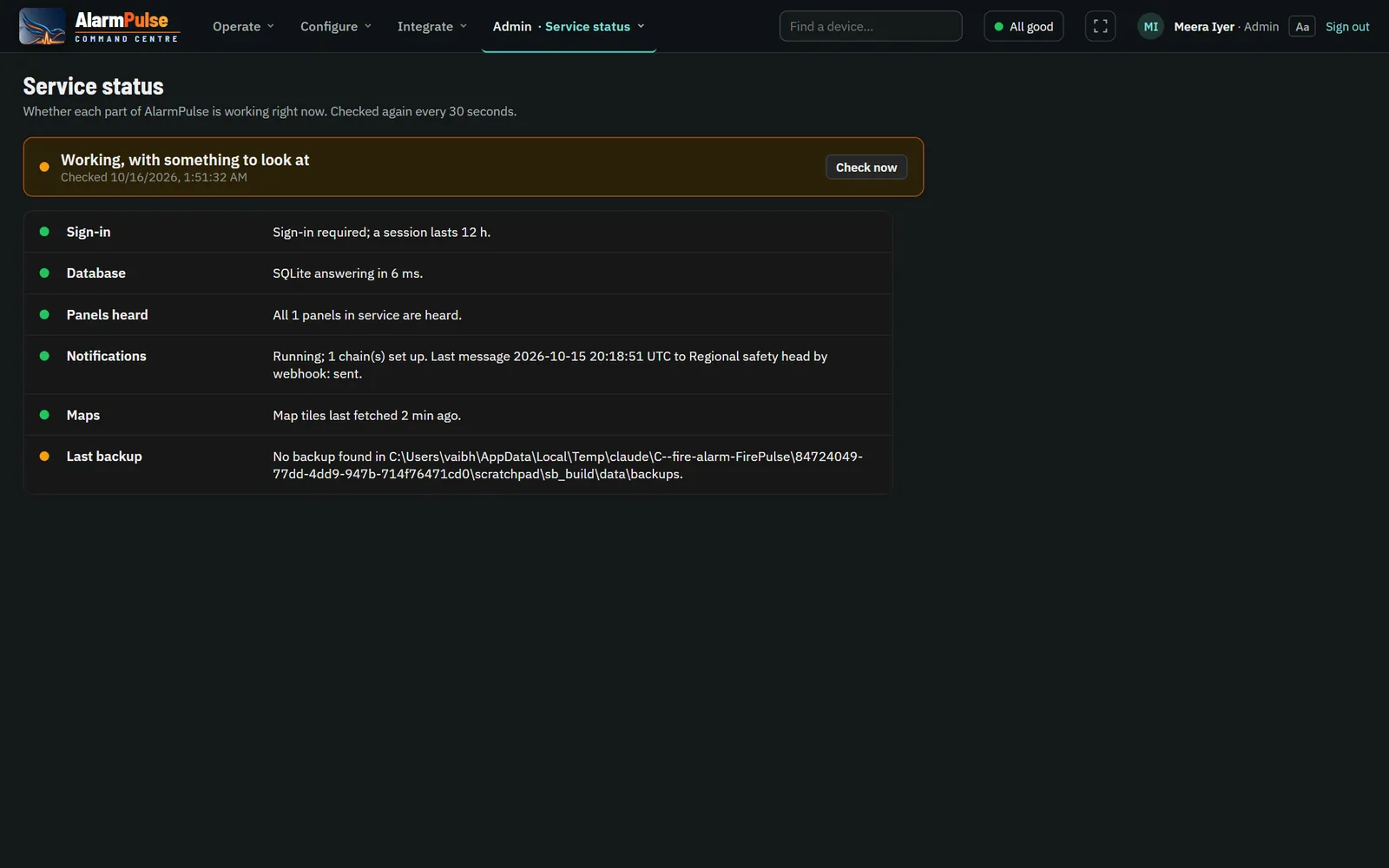Click the green dot next to Panels heard
This screenshot has width=1389, height=868.
[44, 314]
